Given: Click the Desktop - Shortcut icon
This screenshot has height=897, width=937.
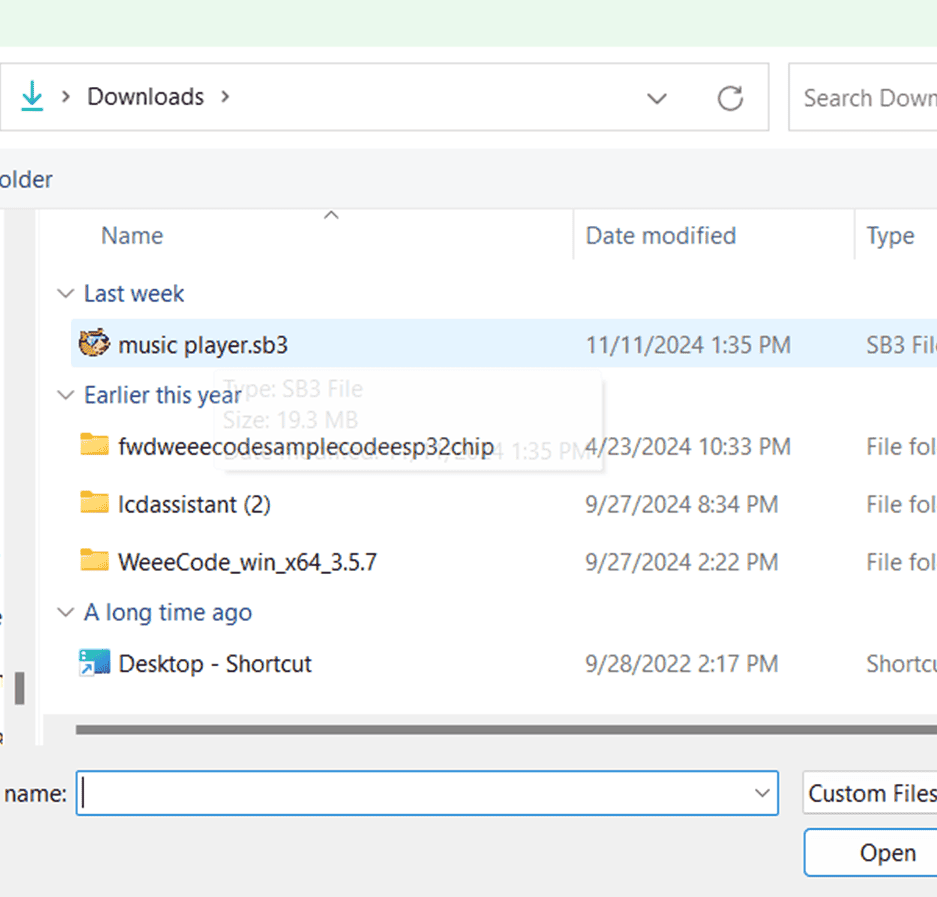Looking at the screenshot, I should click(x=94, y=663).
